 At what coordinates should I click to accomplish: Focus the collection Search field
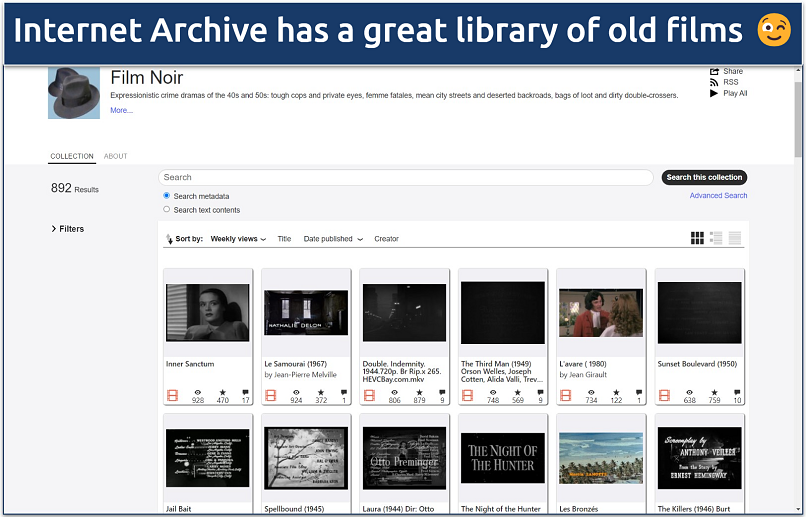406,177
